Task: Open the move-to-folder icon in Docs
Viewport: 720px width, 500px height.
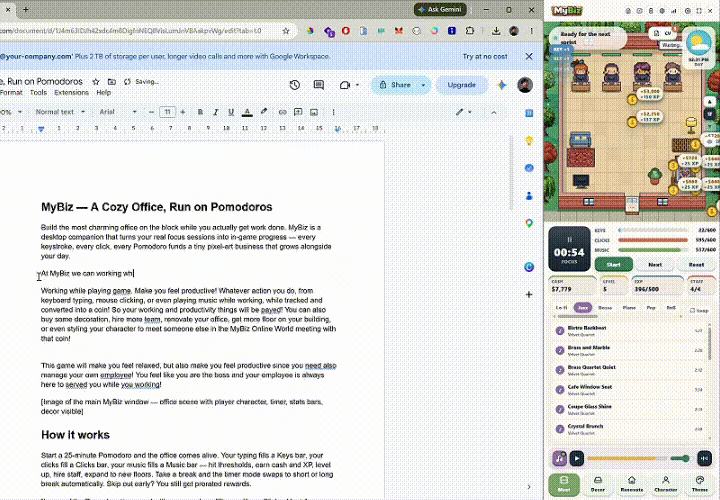Action: coord(112,82)
